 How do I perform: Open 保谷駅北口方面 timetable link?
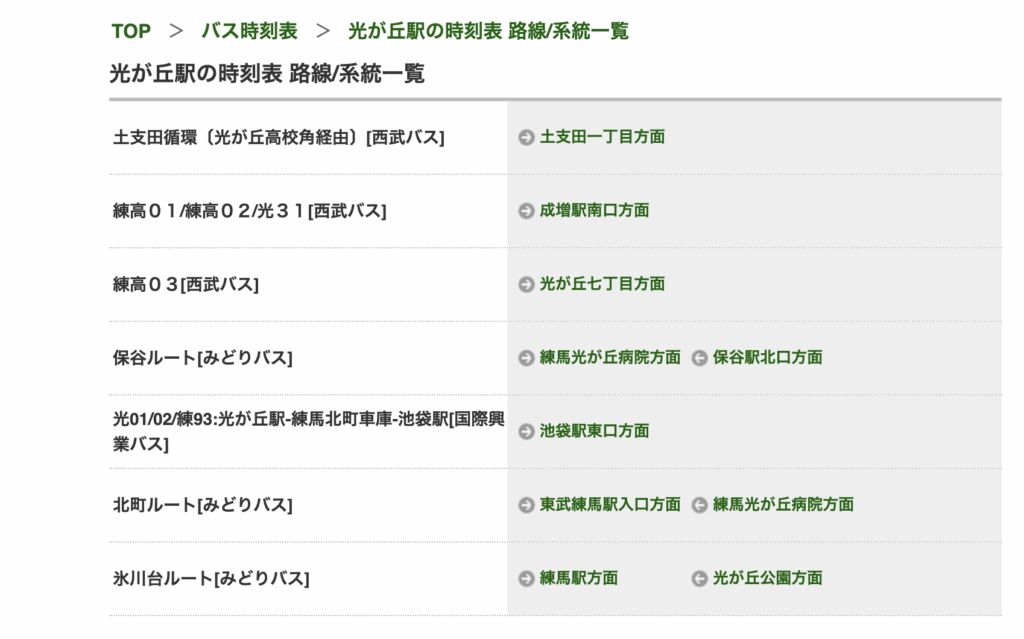pos(767,358)
